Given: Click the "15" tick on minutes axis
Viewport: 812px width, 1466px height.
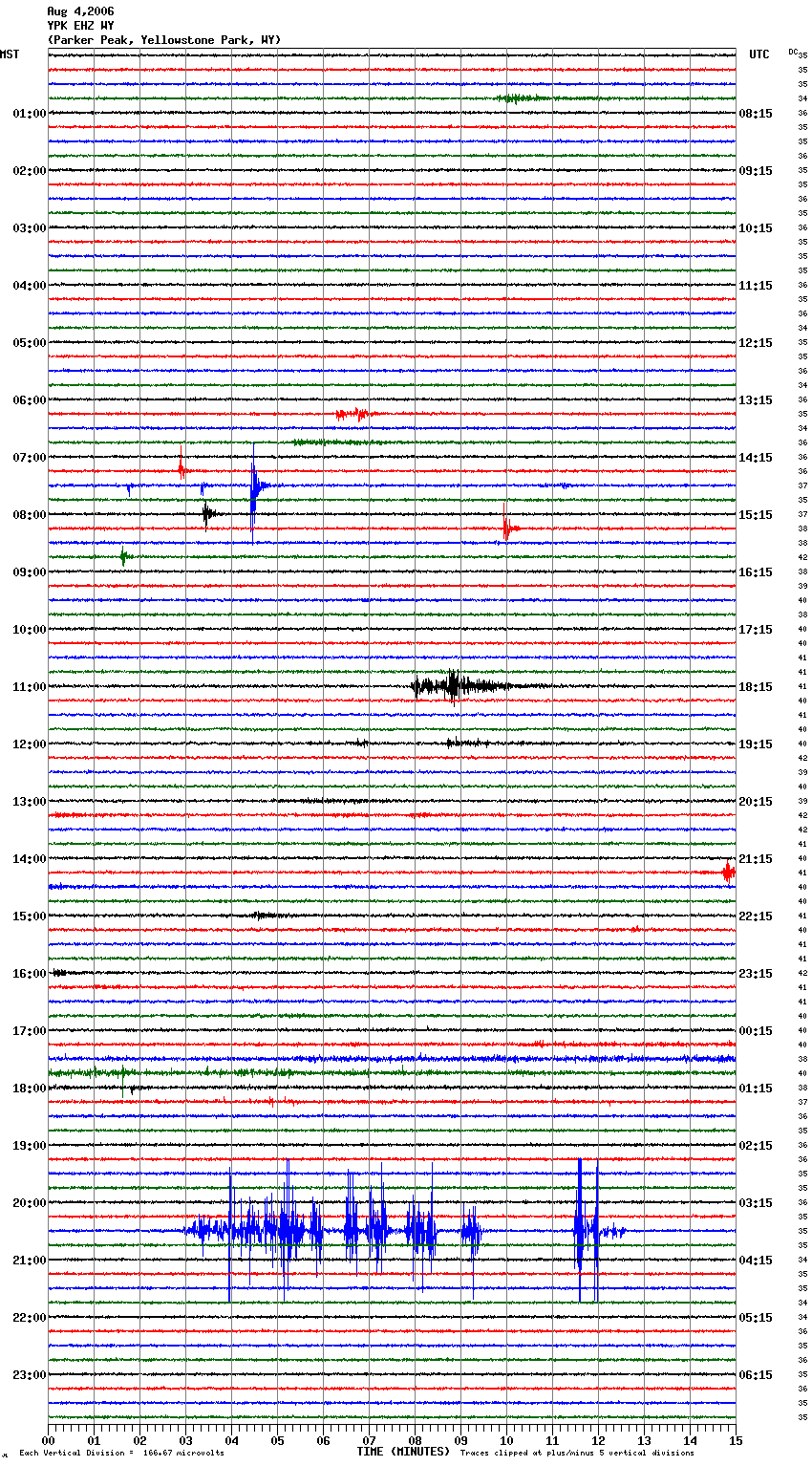Looking at the screenshot, I should [735, 1440].
